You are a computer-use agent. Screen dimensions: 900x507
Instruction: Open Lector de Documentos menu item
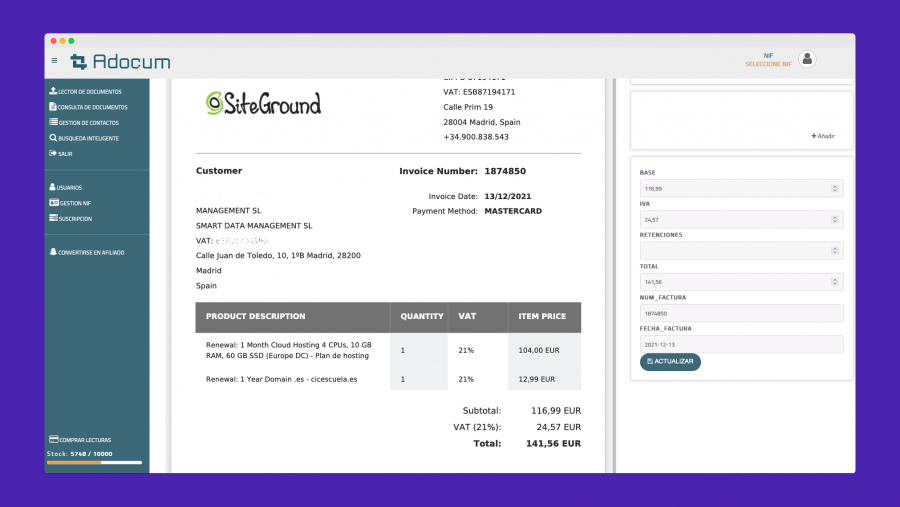click(x=86, y=91)
